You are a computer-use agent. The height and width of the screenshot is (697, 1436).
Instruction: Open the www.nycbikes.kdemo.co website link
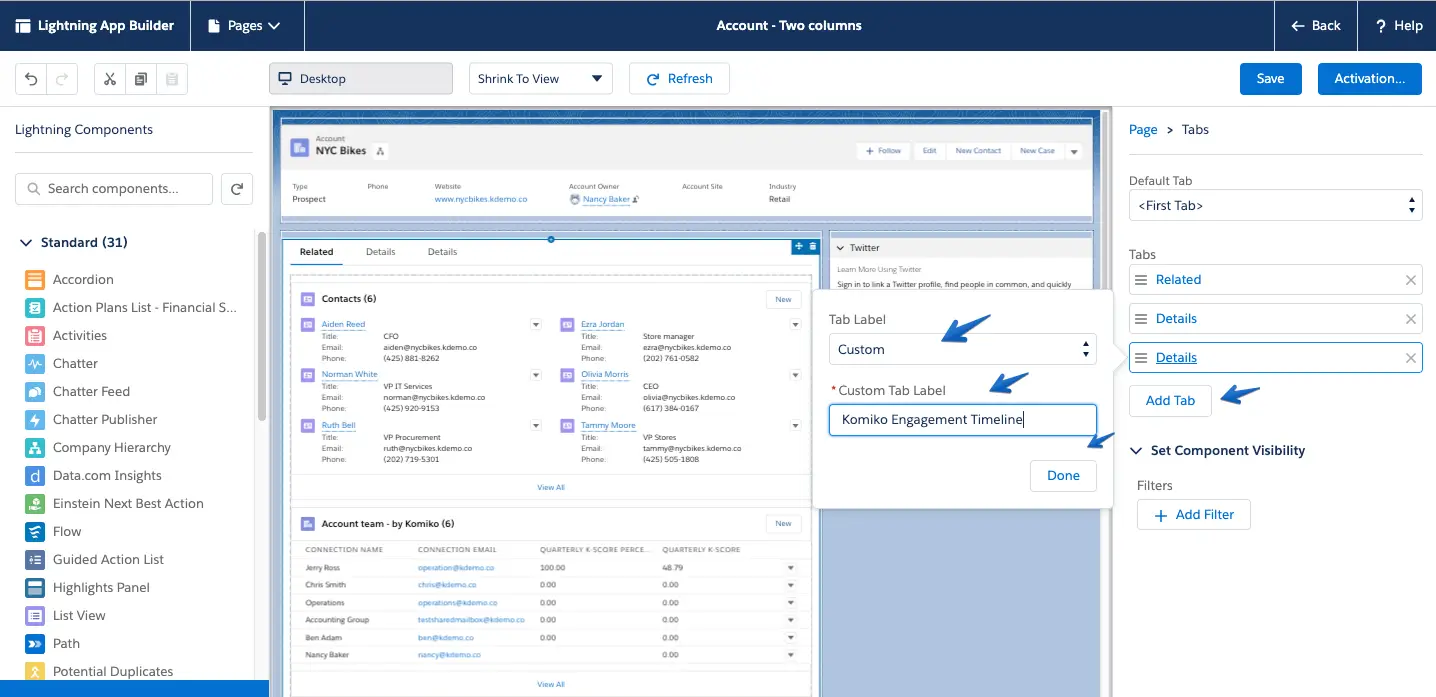[480, 199]
